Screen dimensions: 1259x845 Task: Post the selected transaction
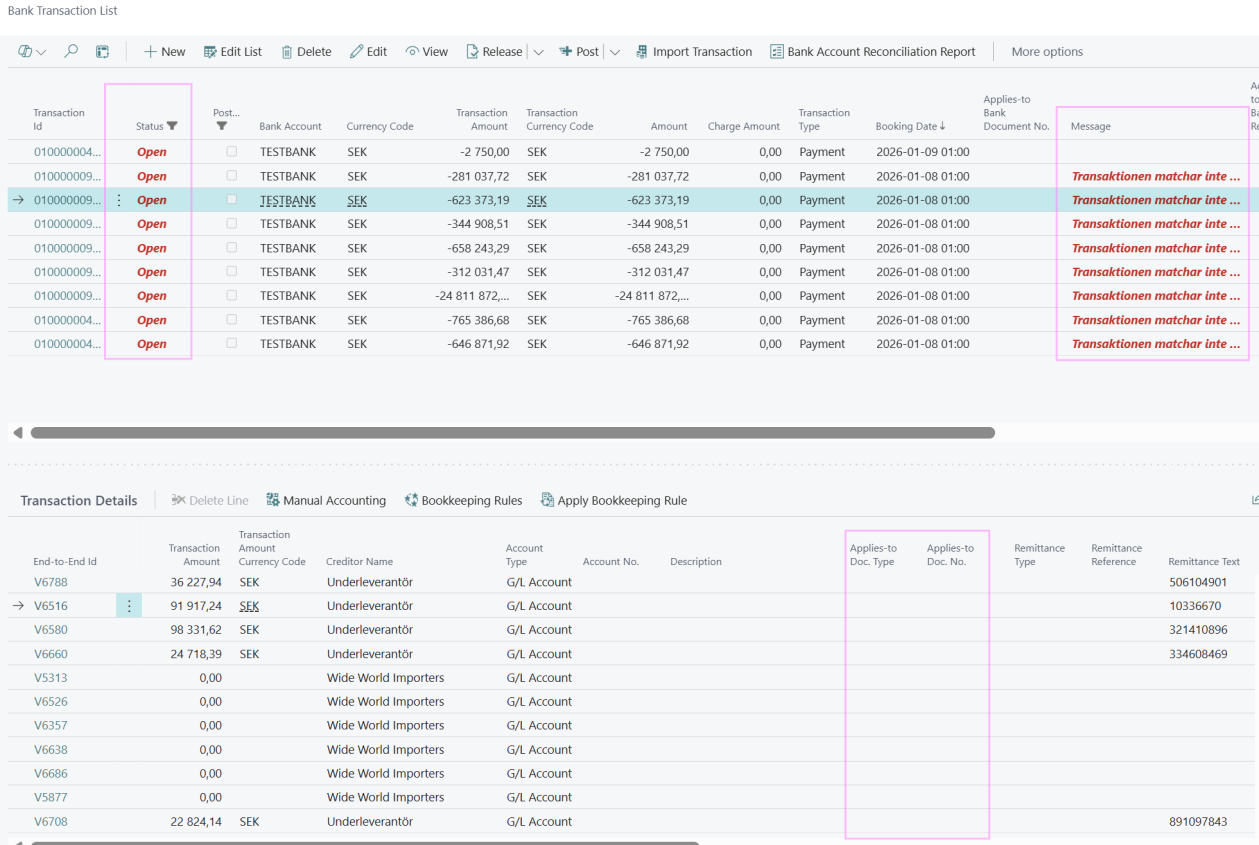[x=579, y=51]
